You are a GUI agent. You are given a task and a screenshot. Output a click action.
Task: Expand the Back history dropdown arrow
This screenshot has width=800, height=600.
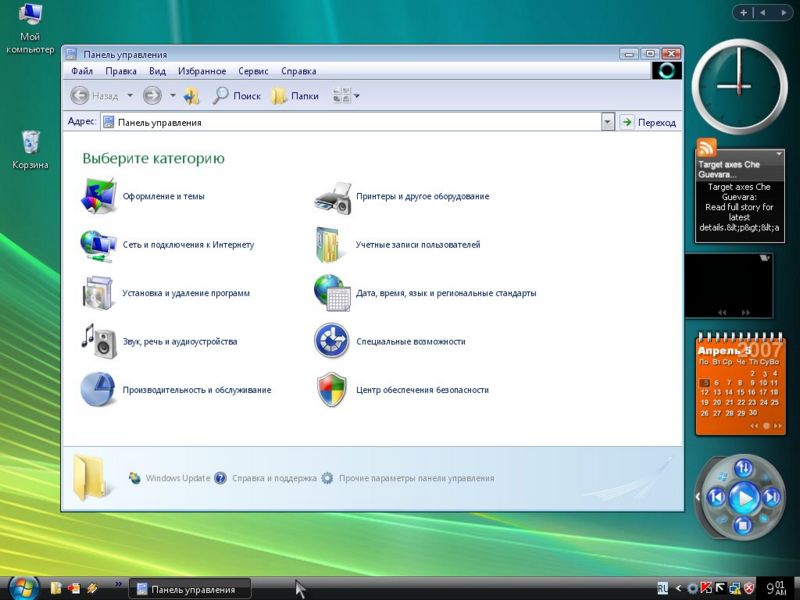pos(130,95)
